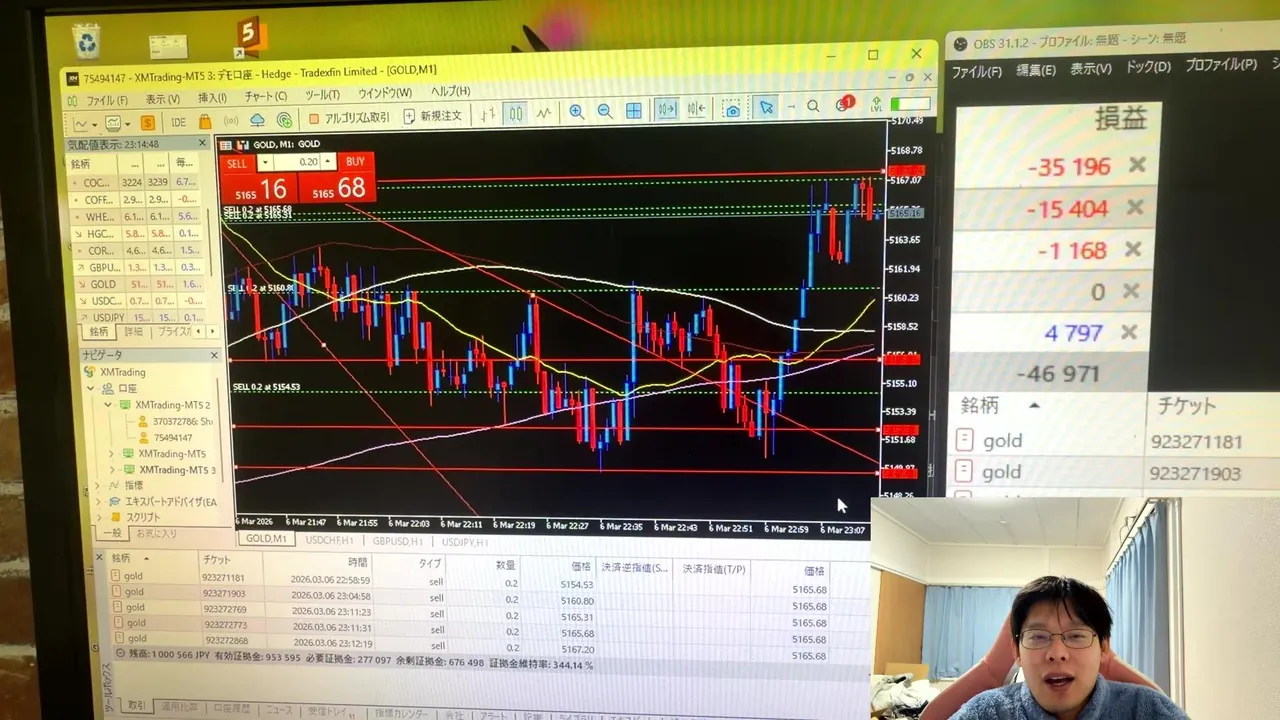Image resolution: width=1280 pixels, height=720 pixels.
Task: Click the 新規注文 new order button
Action: coord(433,116)
